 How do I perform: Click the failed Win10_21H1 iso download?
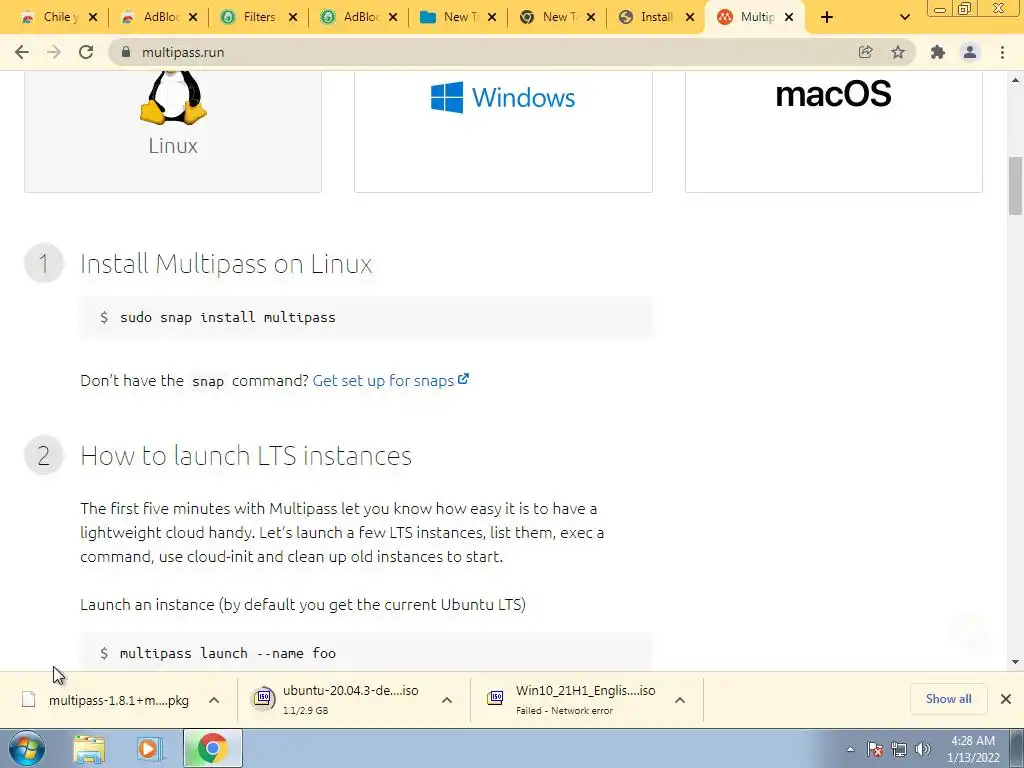(x=571, y=699)
